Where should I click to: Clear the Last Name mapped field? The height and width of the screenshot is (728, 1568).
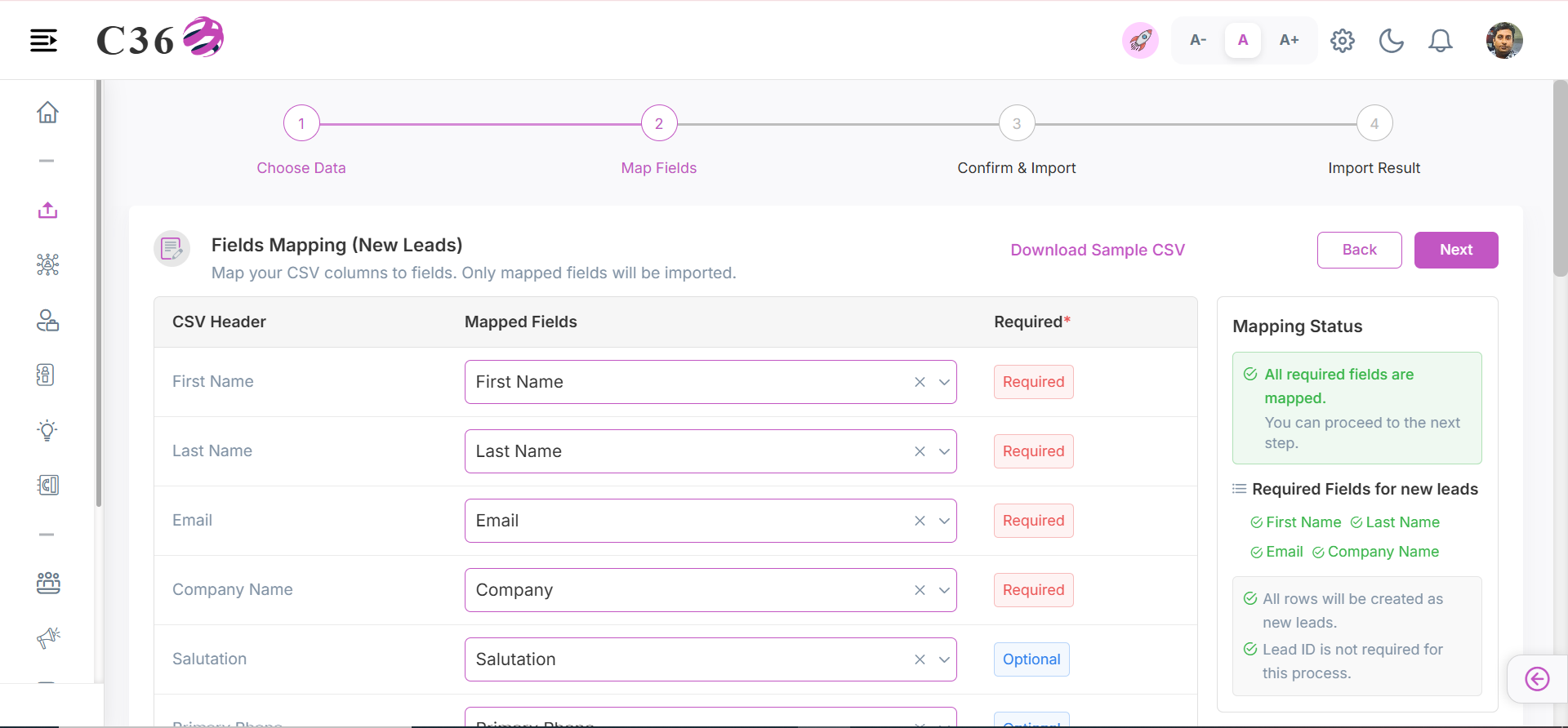coord(920,451)
